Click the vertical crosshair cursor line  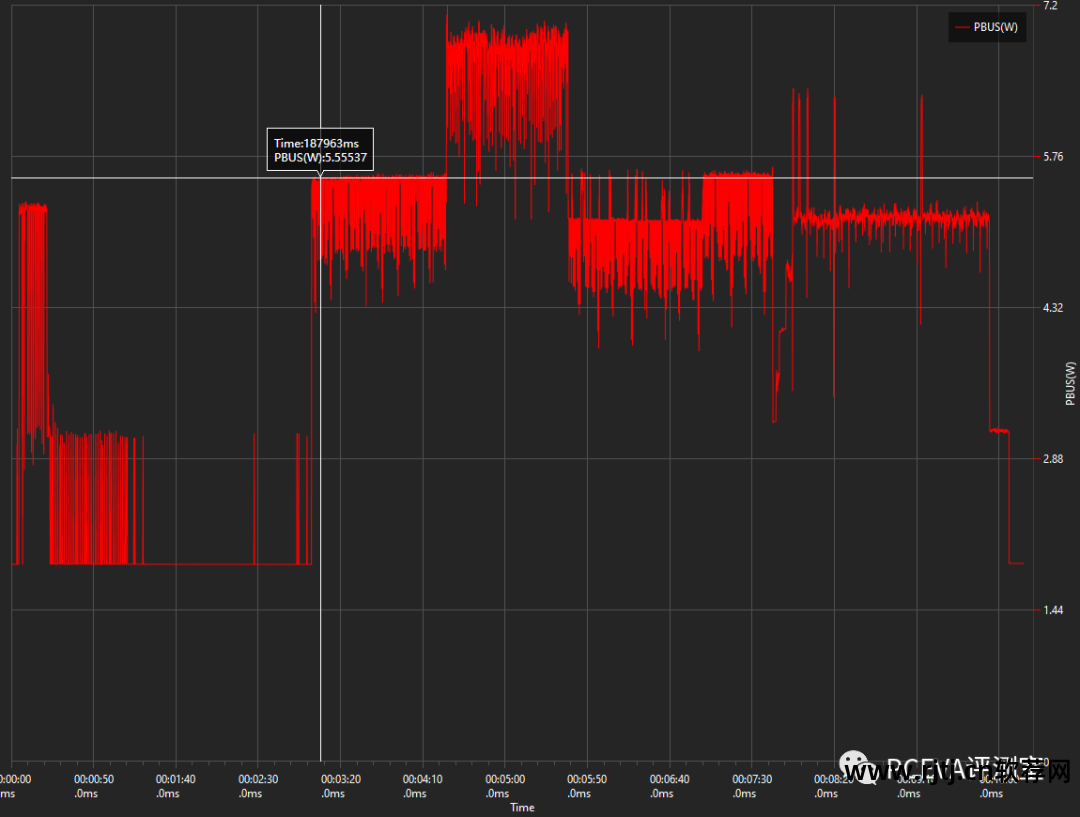coord(320,450)
